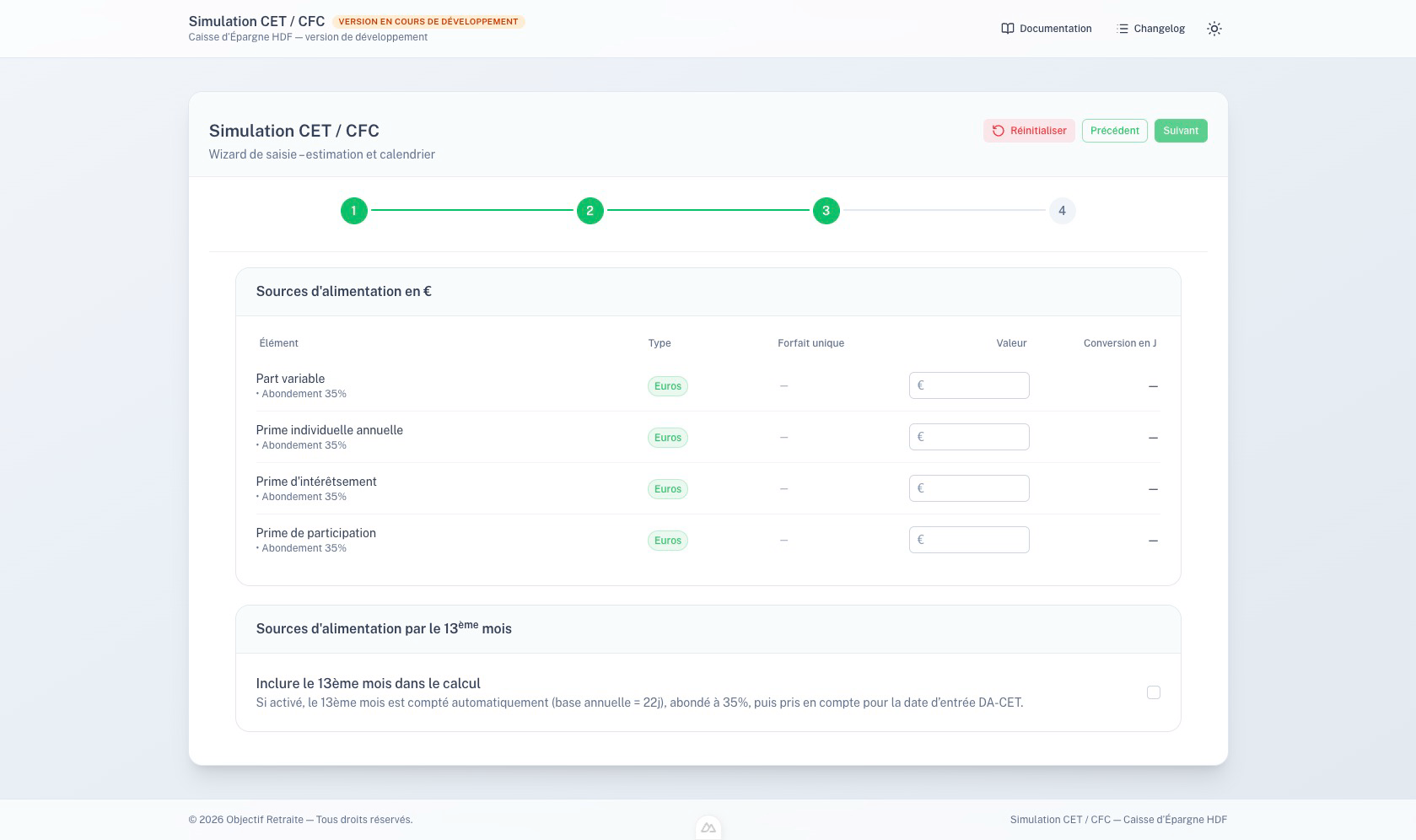
Task: Open wizard step 4
Action: click(1062, 211)
